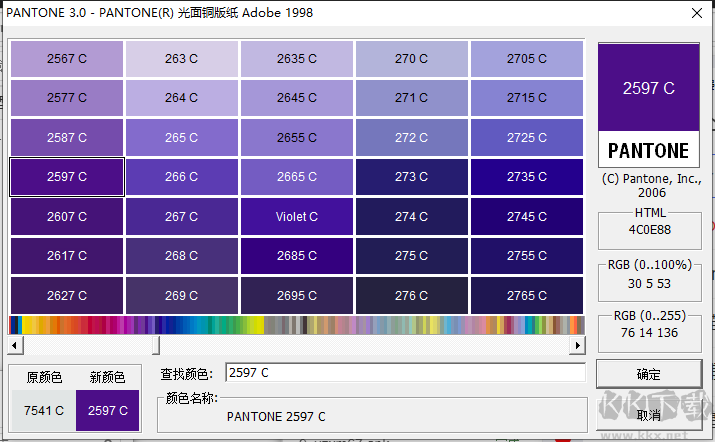Click the 266 C swatch

tap(181, 177)
